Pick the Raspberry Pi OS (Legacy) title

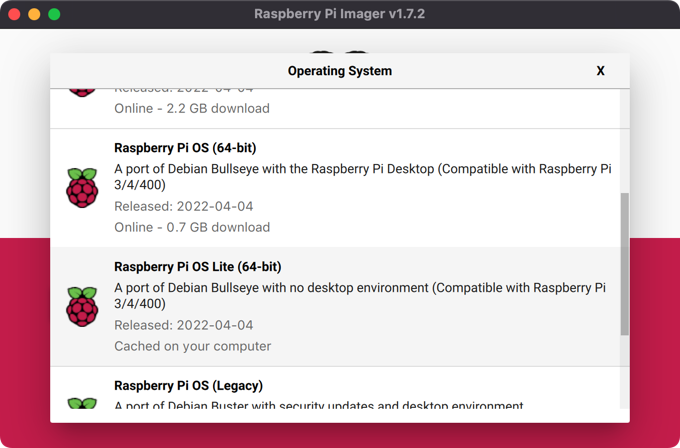pyautogui.click(x=188, y=385)
